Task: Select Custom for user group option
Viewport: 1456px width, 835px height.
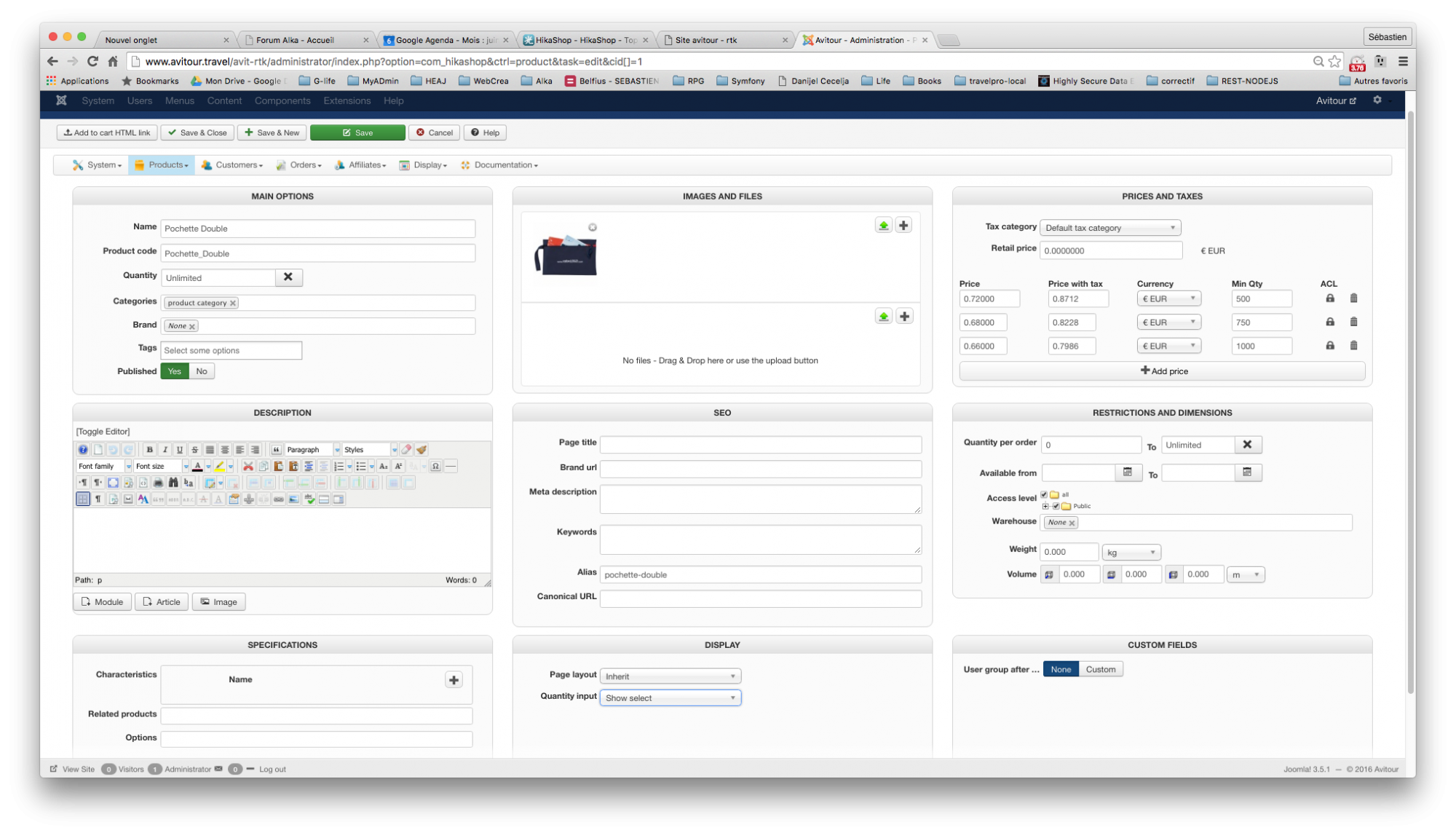Action: tap(1100, 669)
